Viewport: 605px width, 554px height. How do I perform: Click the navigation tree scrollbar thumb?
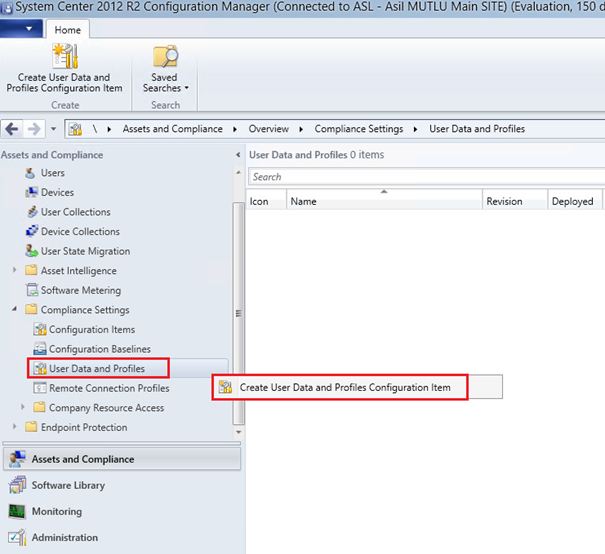[x=238, y=313]
